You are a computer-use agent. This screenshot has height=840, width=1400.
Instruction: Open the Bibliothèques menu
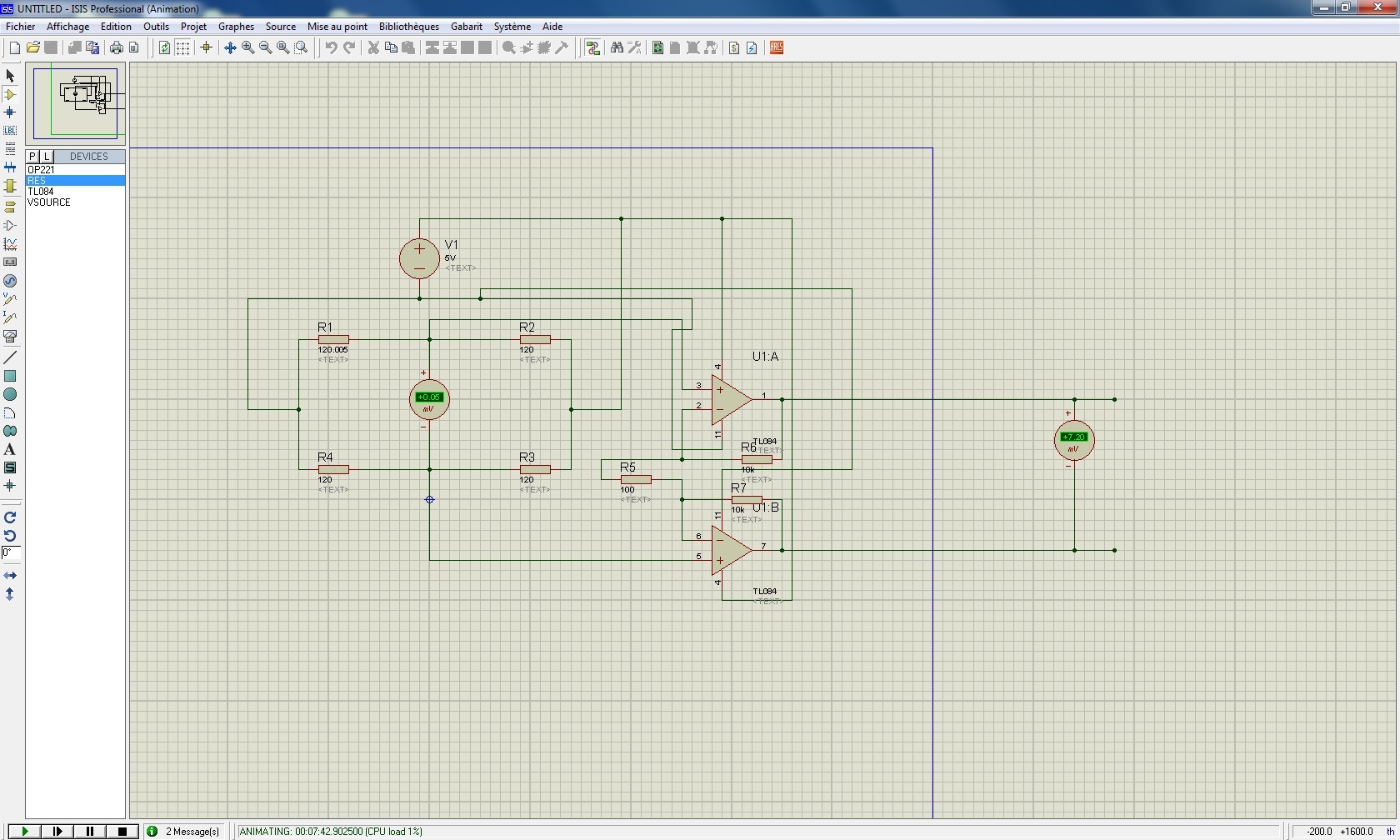point(408,27)
